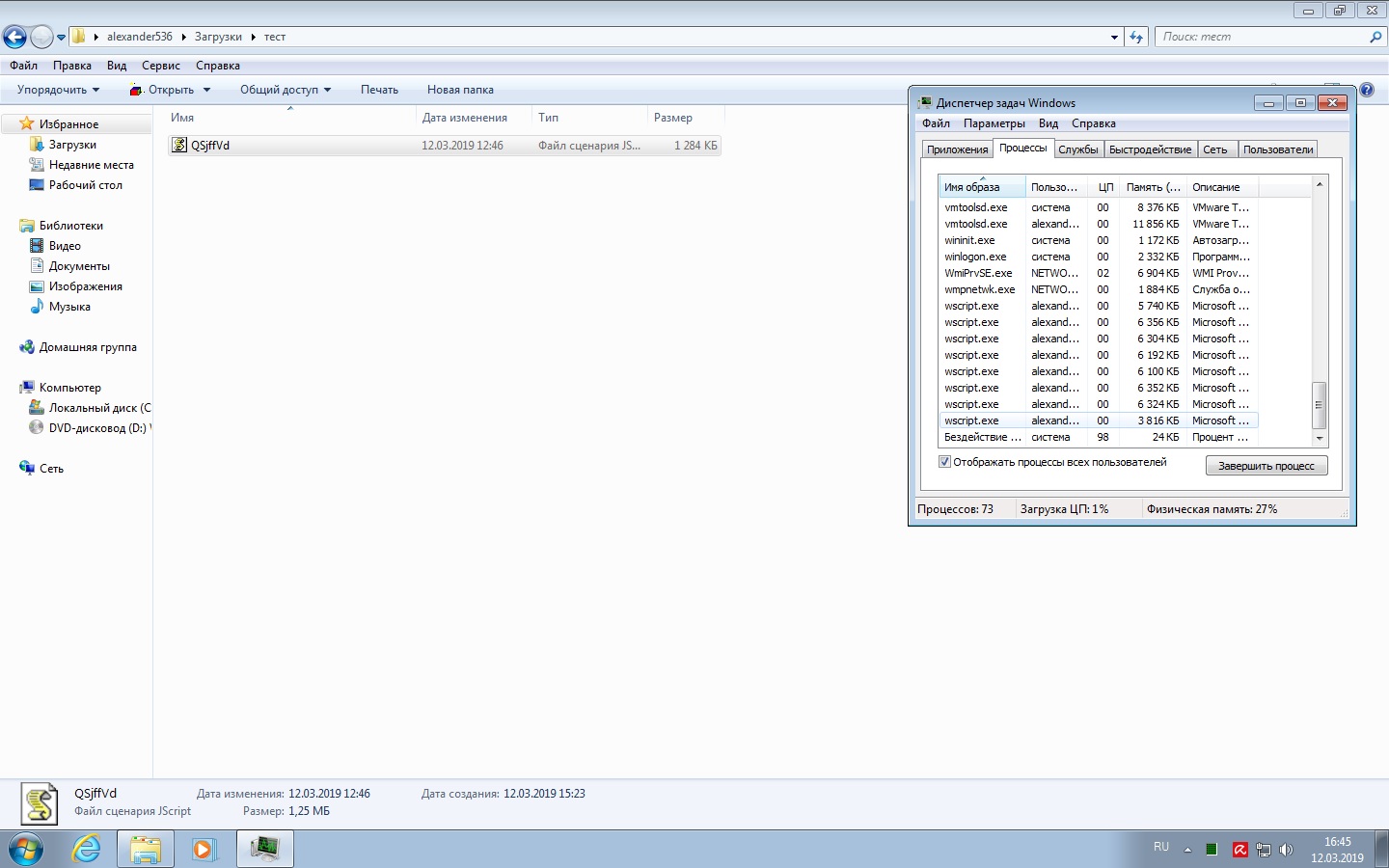The width and height of the screenshot is (1389, 868).
Task: Select the QSjffVd script file icon
Action: click(x=179, y=146)
